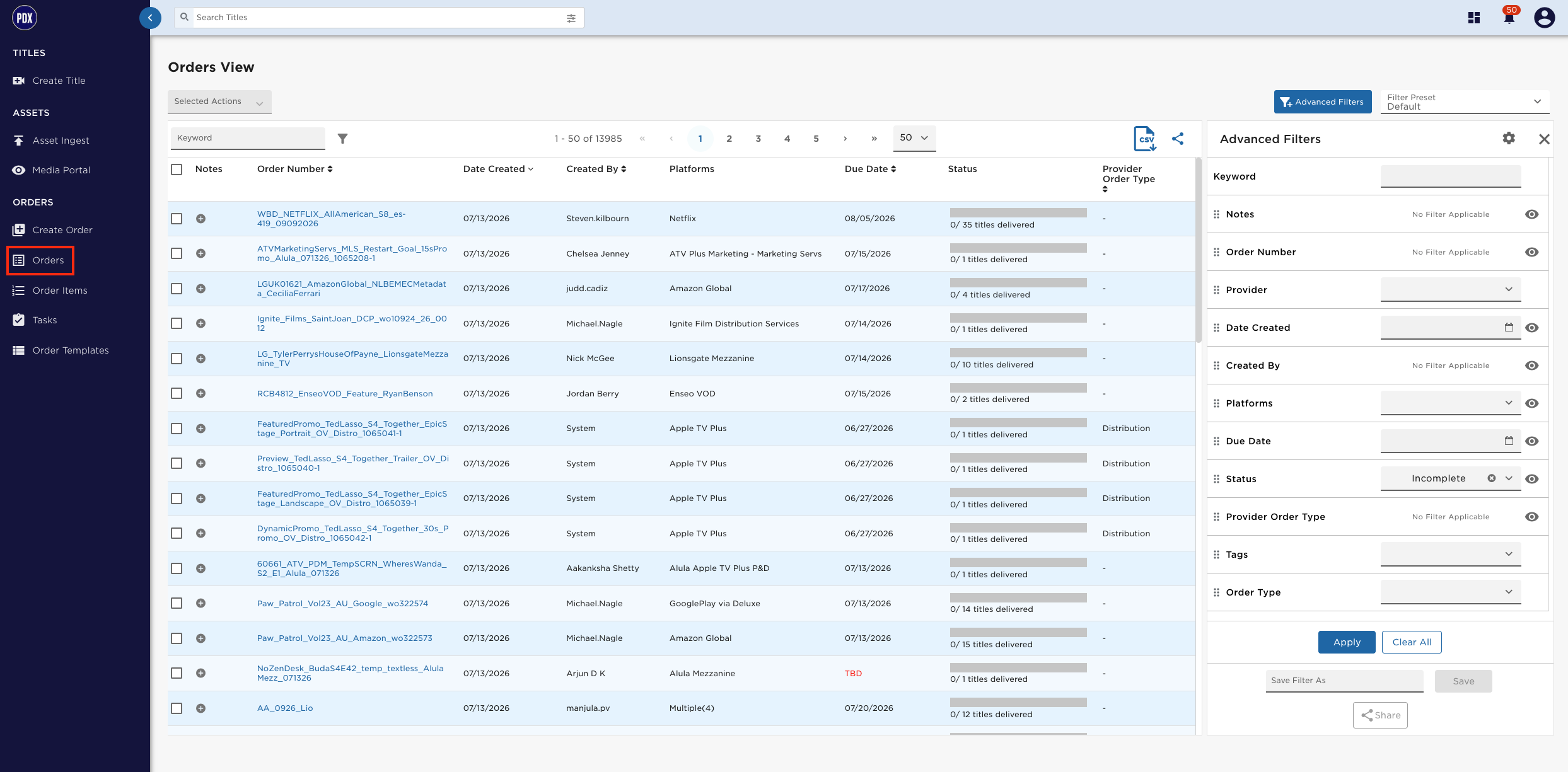1568x772 pixels.
Task: Open search options slider icon in Search Titles
Action: (x=571, y=18)
